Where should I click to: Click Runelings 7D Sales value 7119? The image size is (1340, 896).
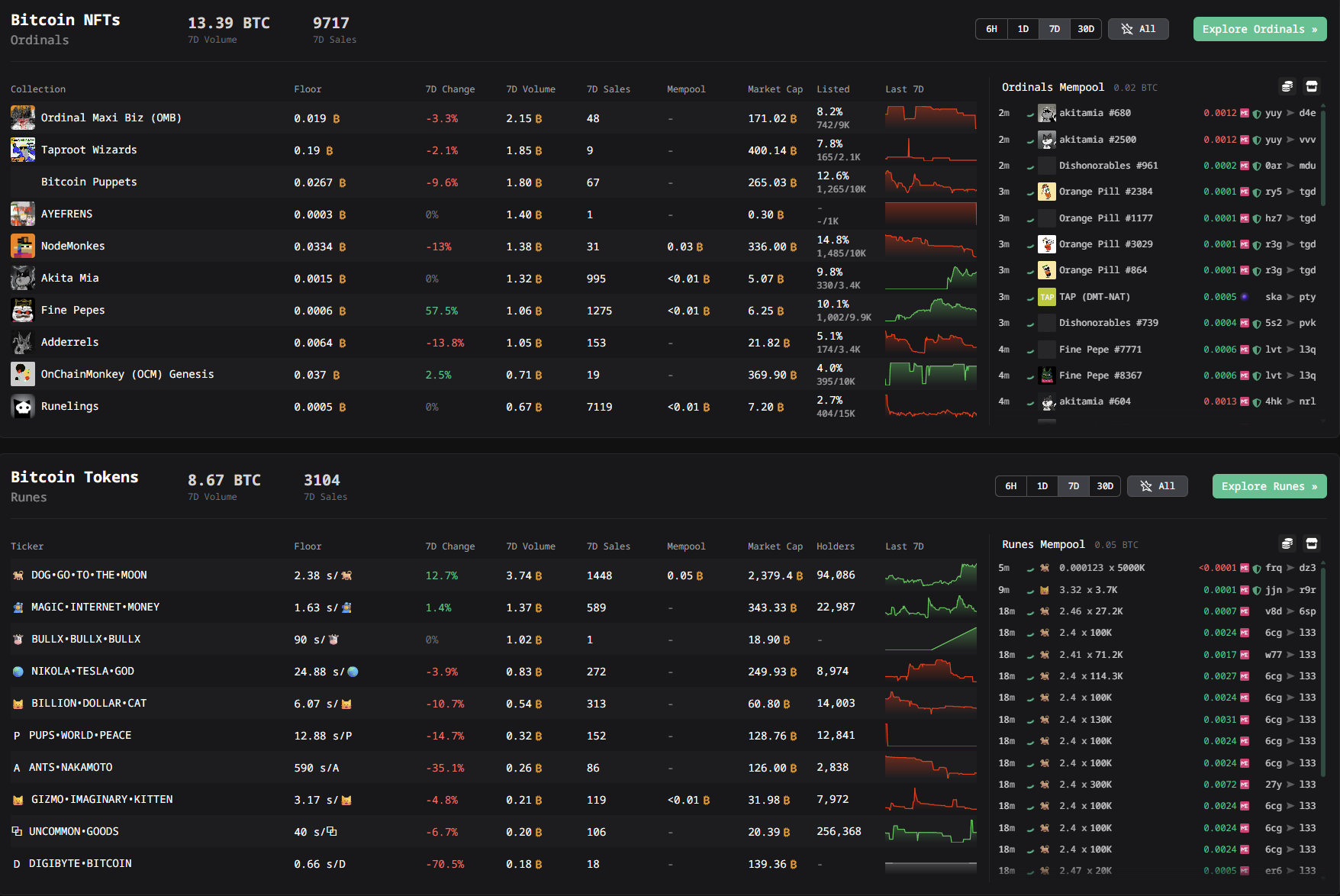[x=600, y=407]
